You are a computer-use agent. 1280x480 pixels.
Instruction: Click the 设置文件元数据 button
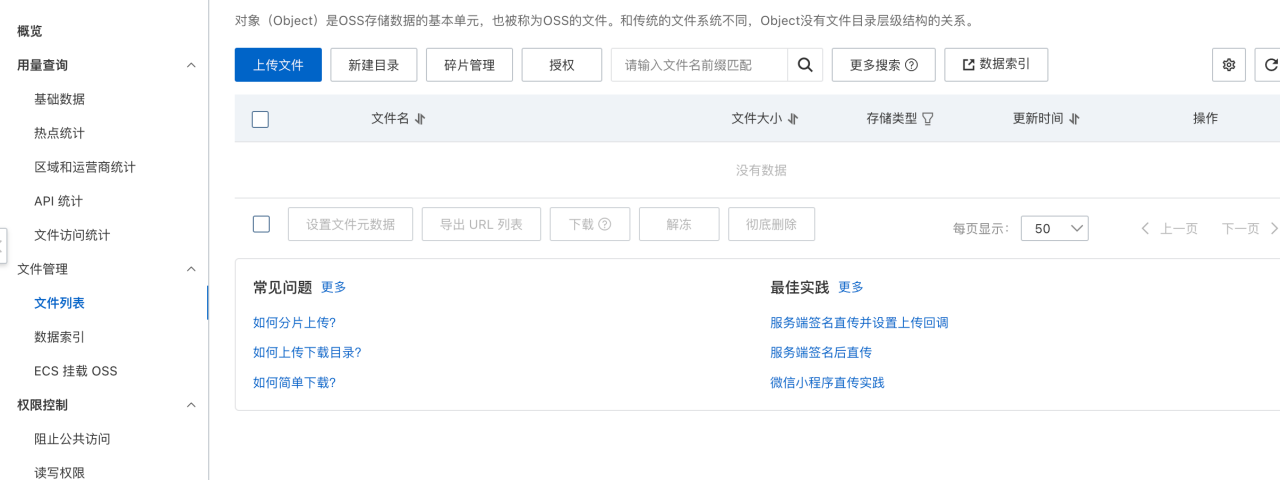(350, 224)
